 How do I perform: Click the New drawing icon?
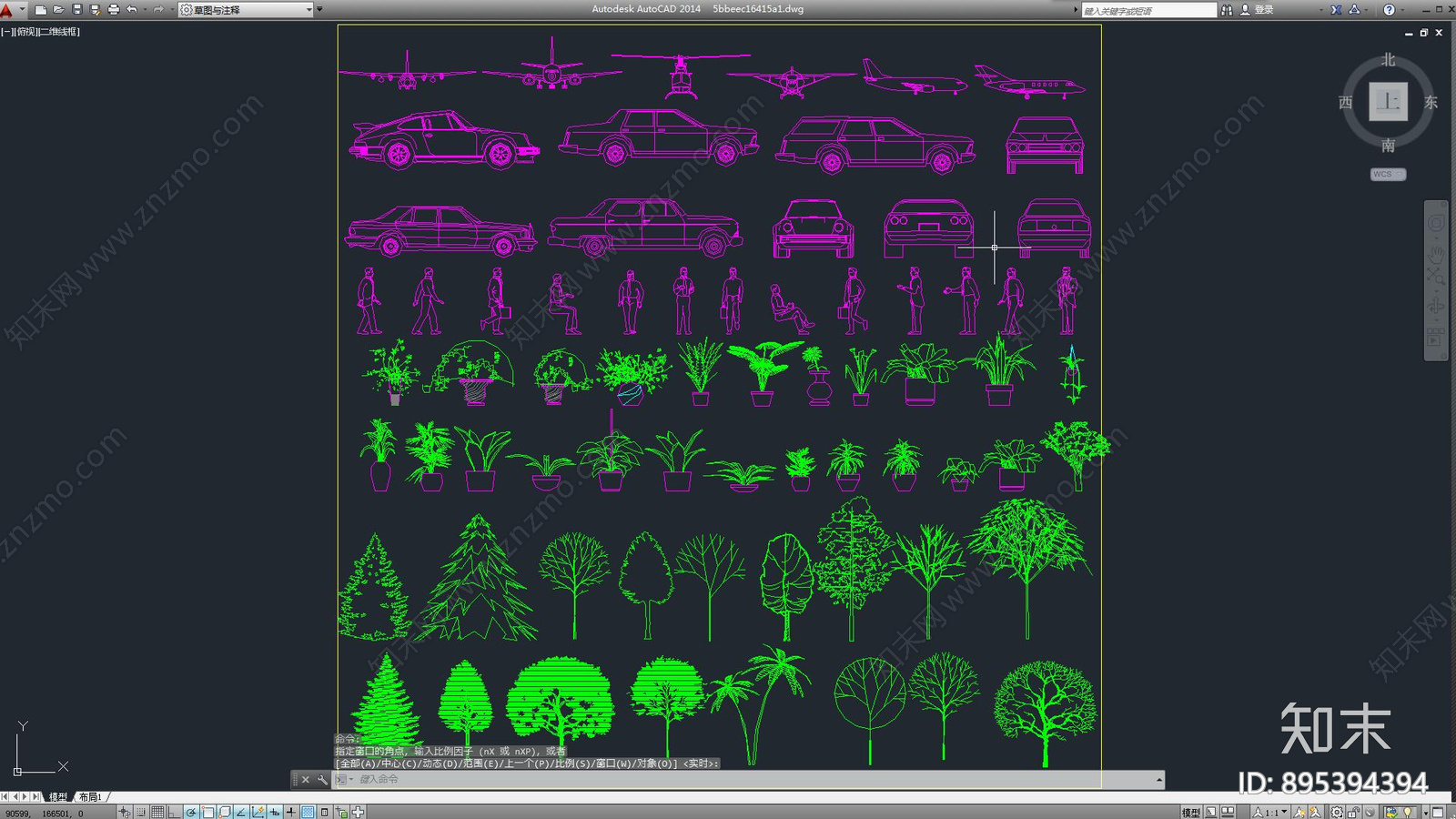(x=40, y=10)
